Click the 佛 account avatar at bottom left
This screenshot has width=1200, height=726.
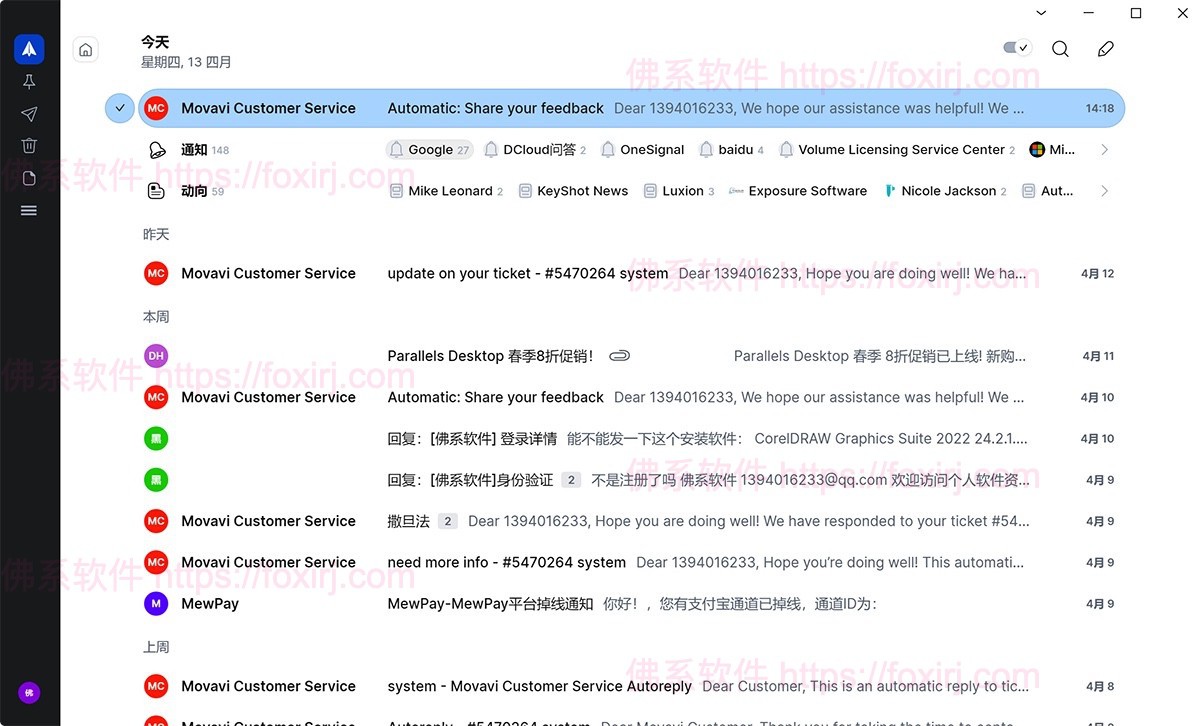(29, 692)
